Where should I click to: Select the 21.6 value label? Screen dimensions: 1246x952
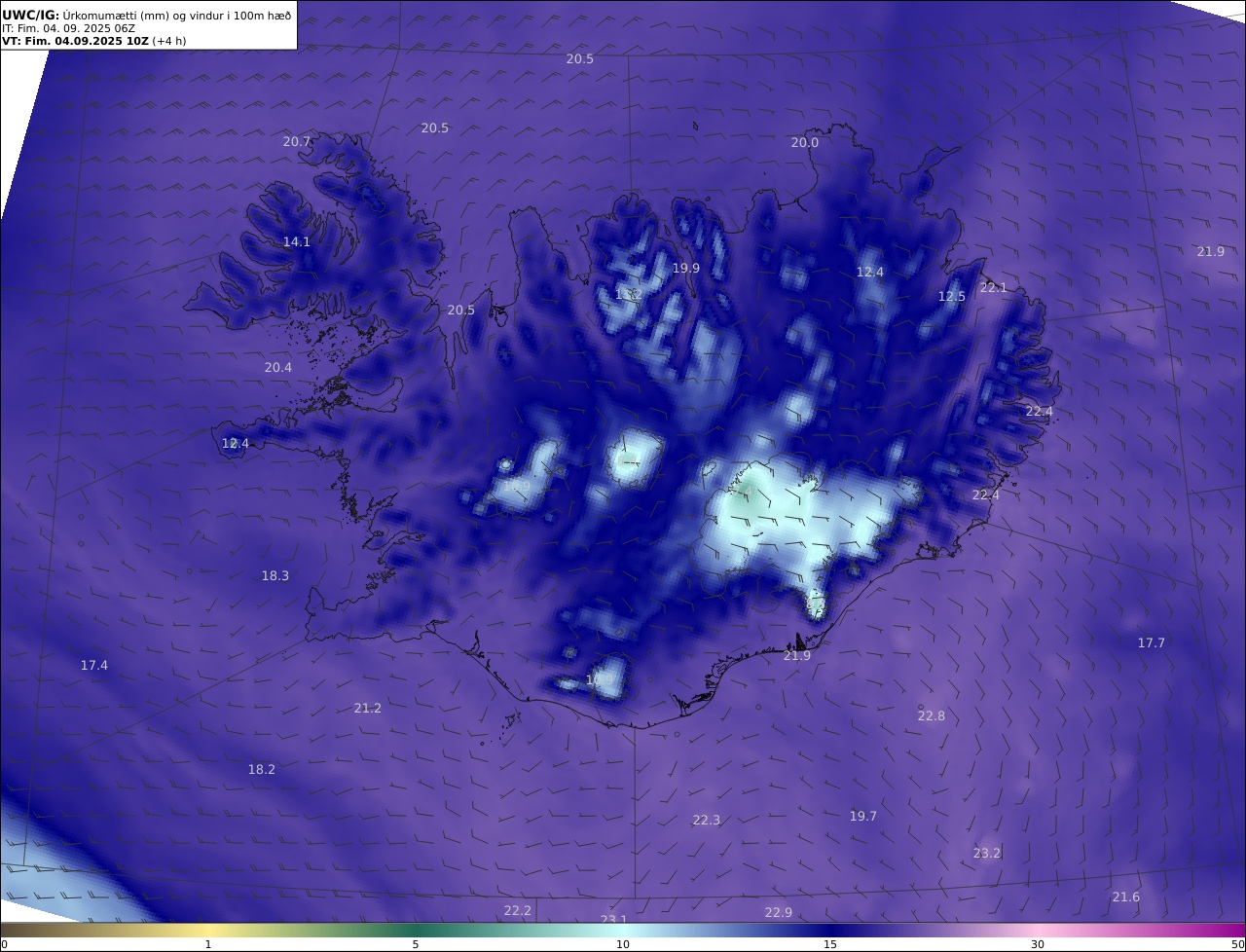pos(1126,897)
